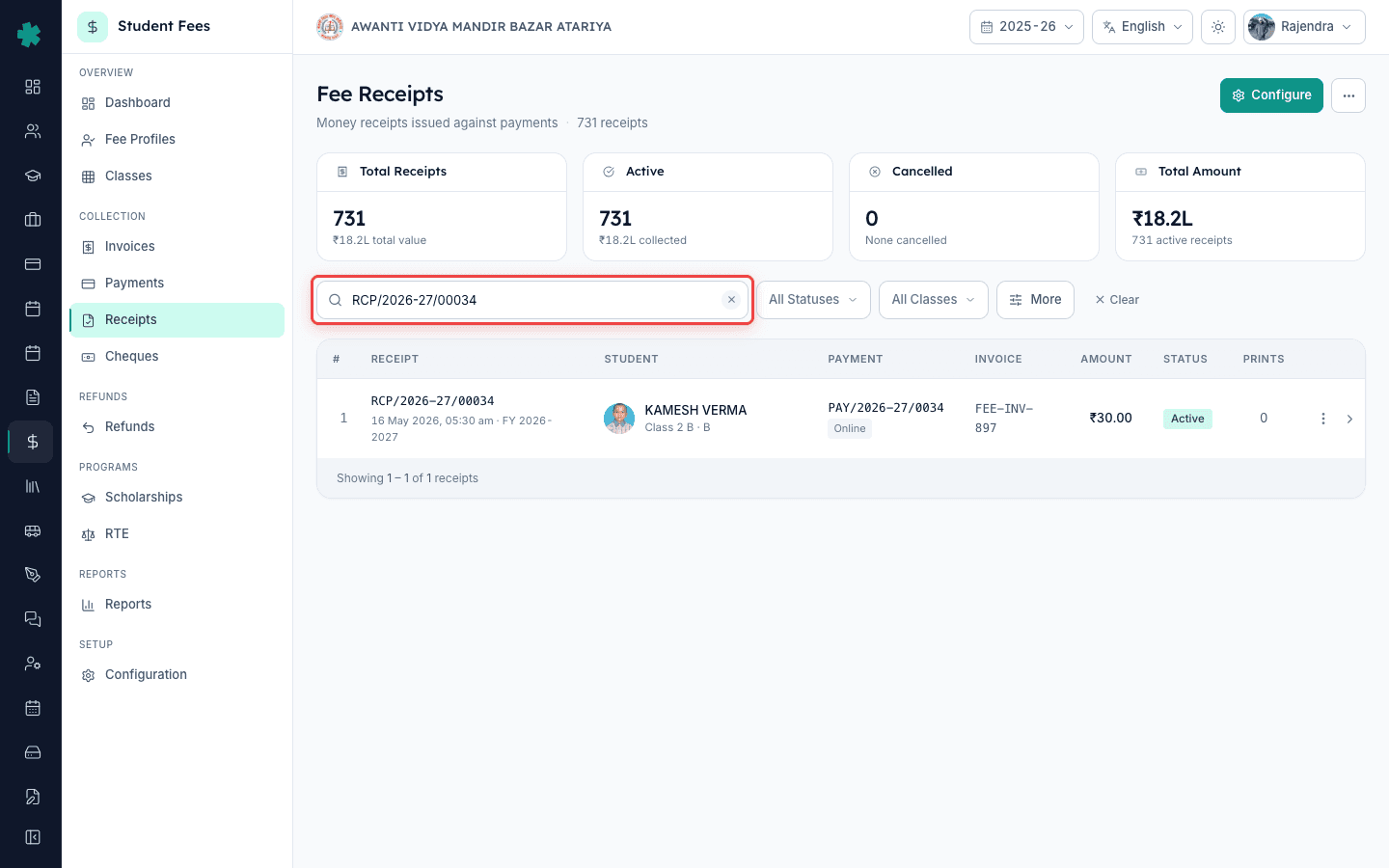
Task: Click the Total Receipts summary card
Action: pyautogui.click(x=442, y=206)
